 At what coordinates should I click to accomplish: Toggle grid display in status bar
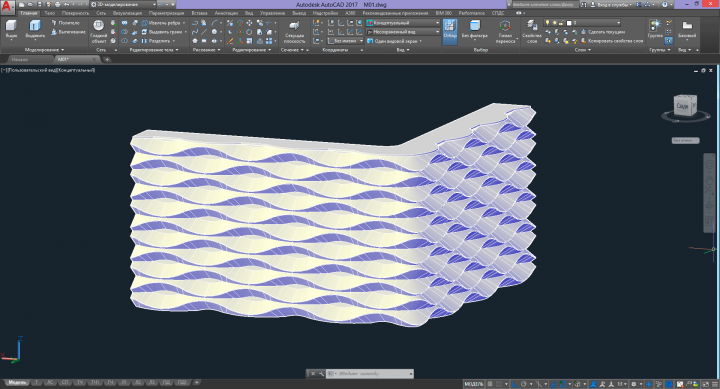490,384
